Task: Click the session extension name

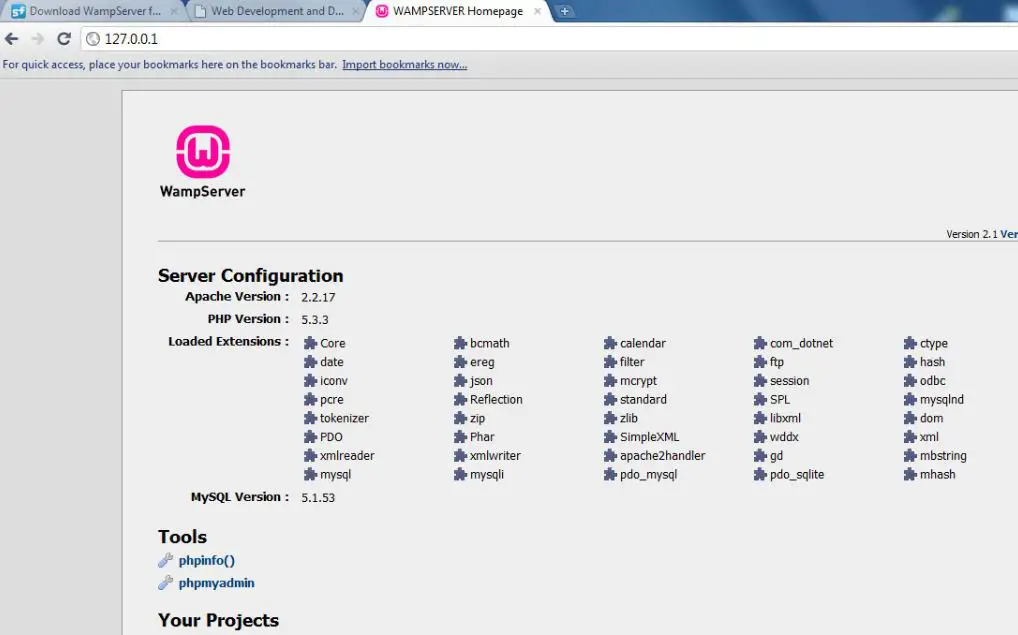Action: (x=789, y=380)
